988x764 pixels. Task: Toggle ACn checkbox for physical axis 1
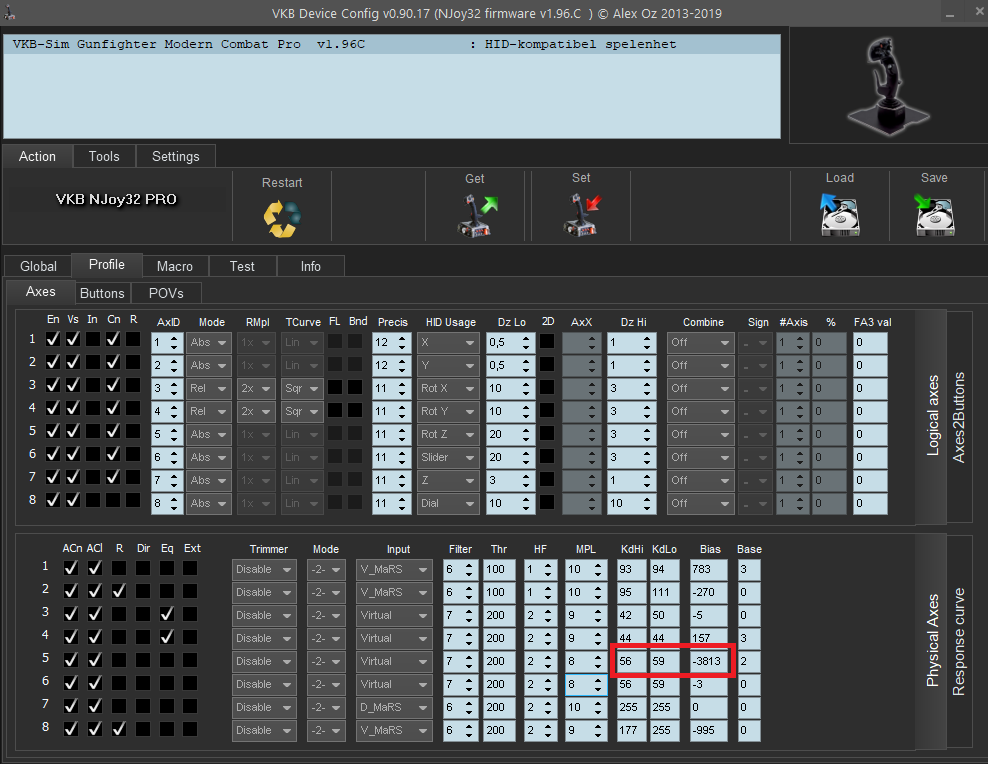71,568
